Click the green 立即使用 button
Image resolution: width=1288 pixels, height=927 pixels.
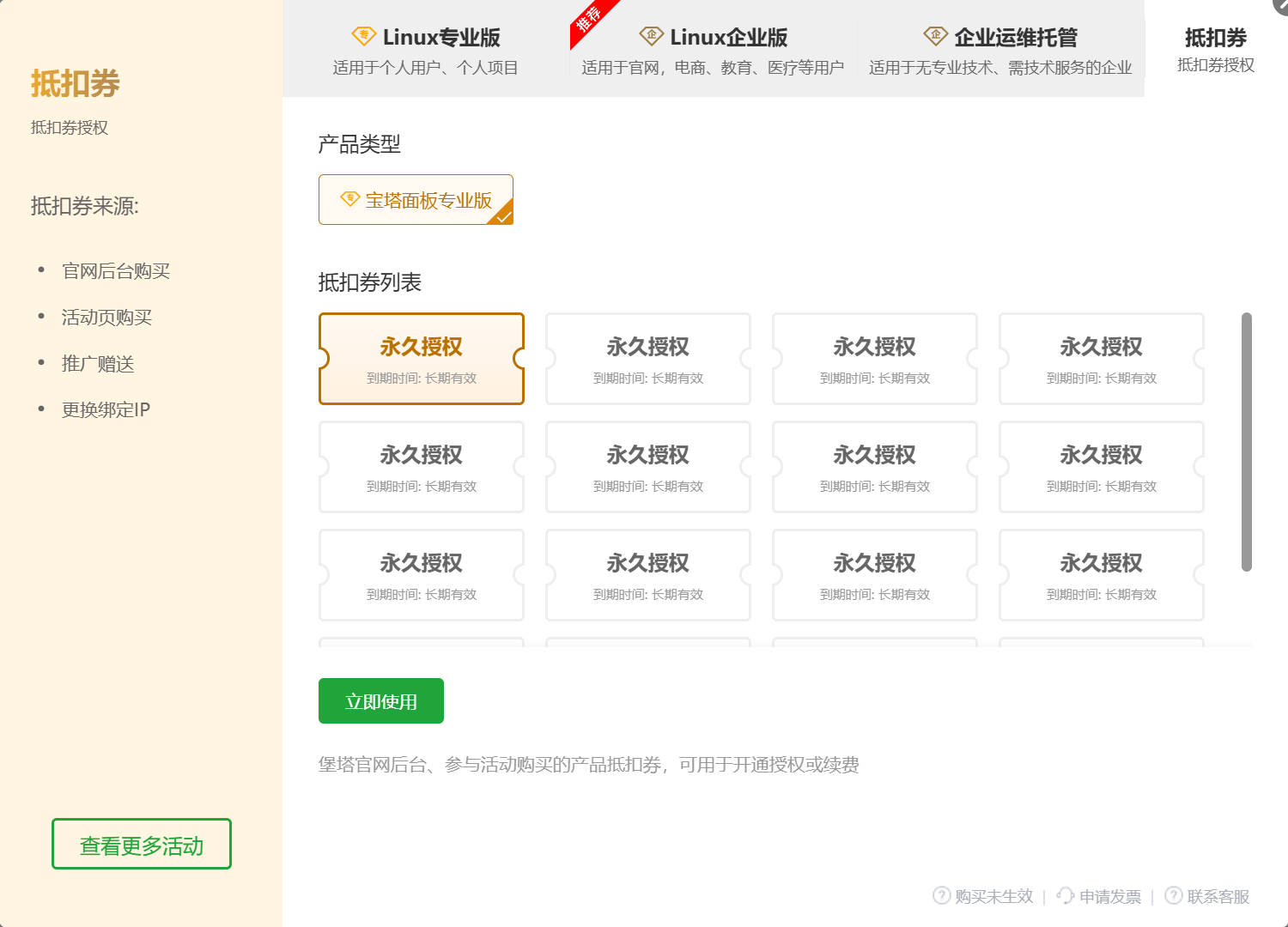point(380,700)
